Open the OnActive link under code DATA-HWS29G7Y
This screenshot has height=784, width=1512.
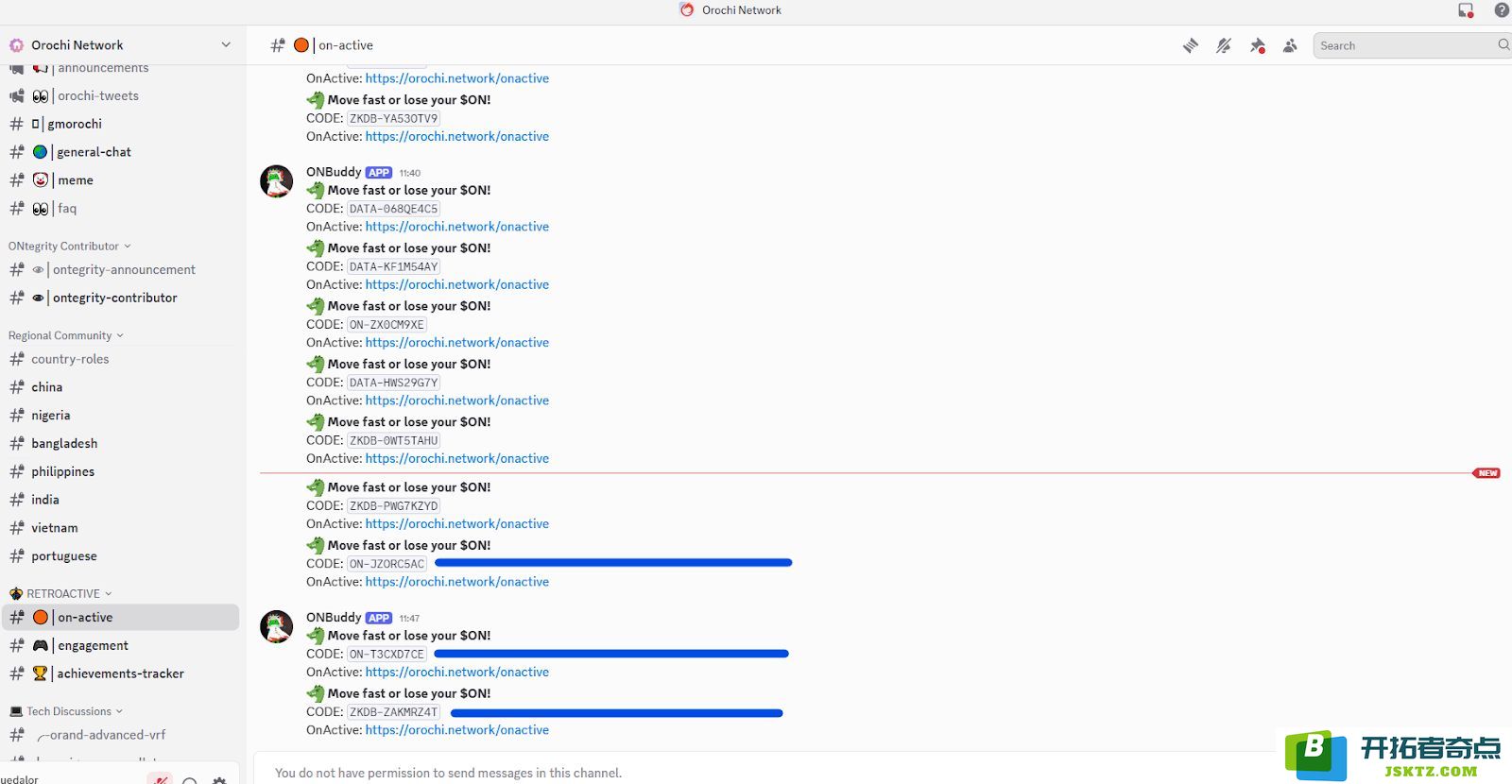tap(457, 401)
